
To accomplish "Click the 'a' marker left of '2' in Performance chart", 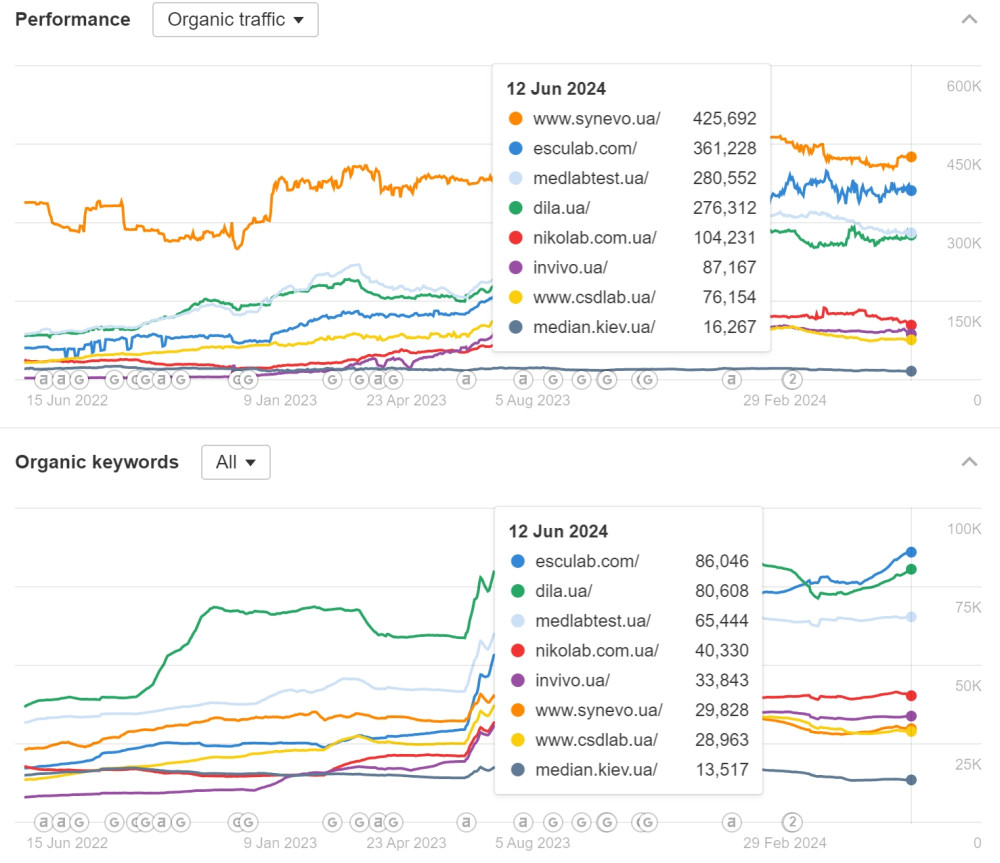I will click(x=732, y=380).
